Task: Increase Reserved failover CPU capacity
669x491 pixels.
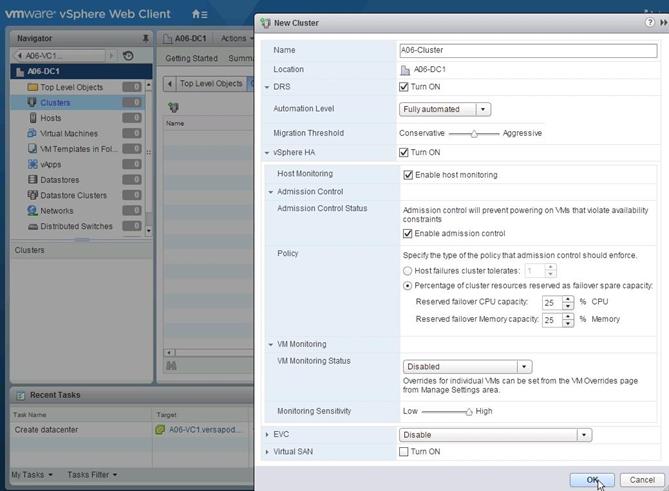Action: [567, 299]
